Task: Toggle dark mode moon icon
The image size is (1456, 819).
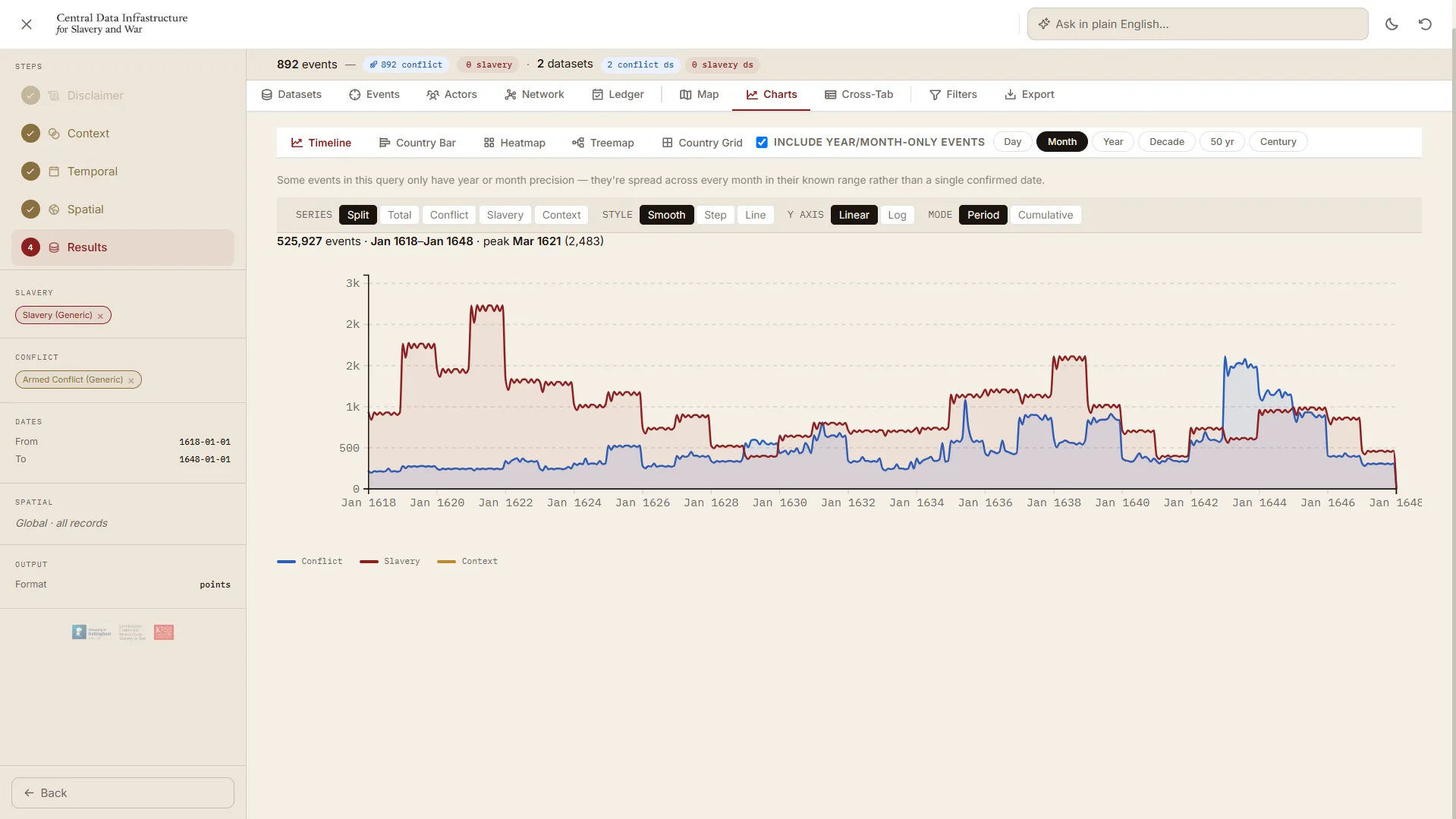Action: (x=1392, y=24)
